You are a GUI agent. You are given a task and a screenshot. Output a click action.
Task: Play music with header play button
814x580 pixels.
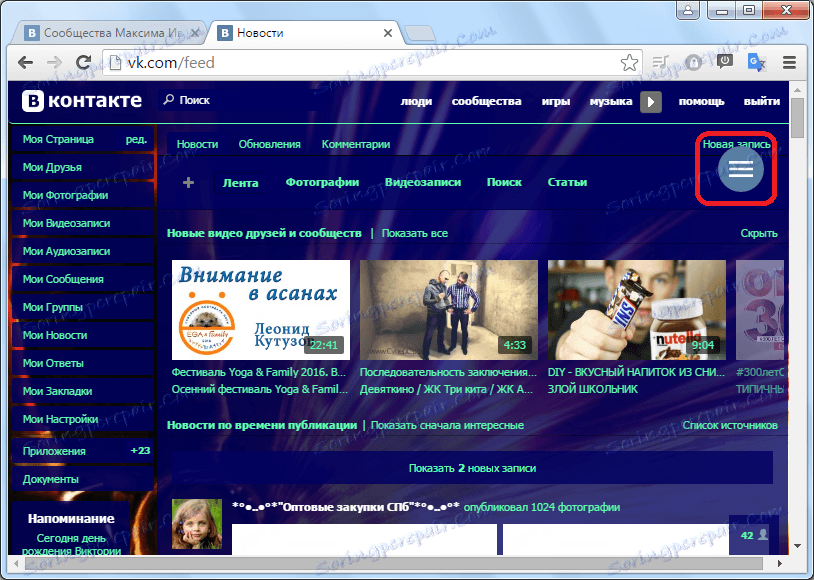click(x=650, y=102)
